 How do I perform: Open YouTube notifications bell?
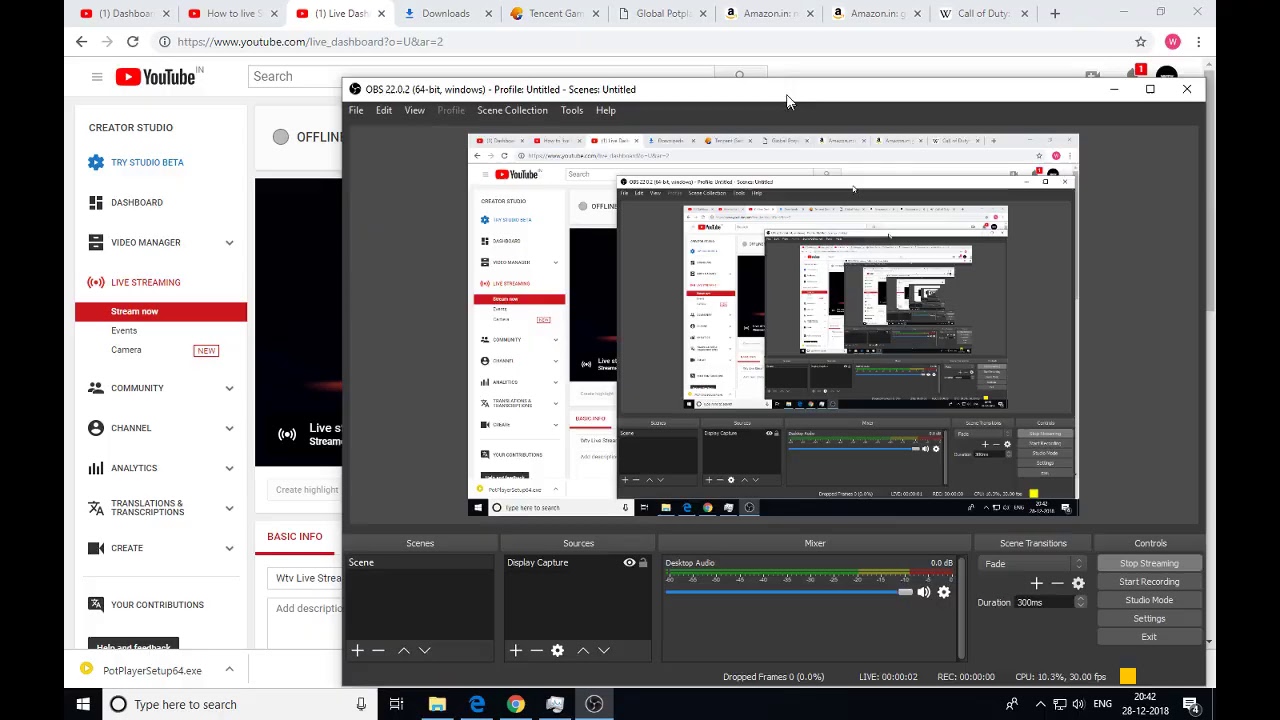coord(1136,76)
